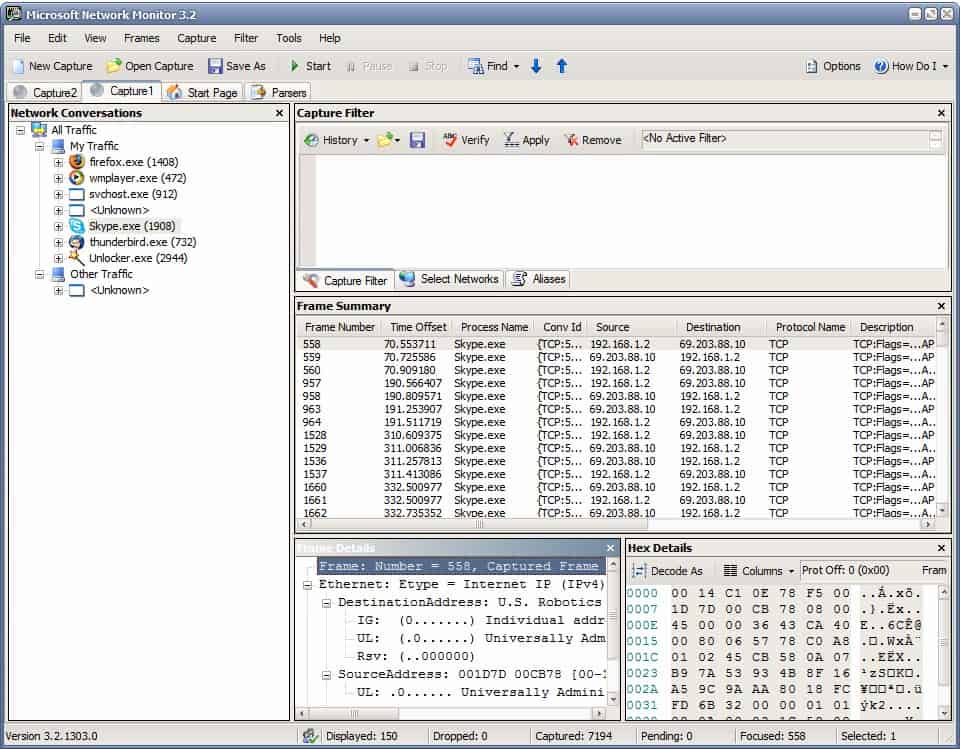Open the Columns dropdown arrow in Hex Details
Screen dimensions: 960x749
[x=791, y=571]
